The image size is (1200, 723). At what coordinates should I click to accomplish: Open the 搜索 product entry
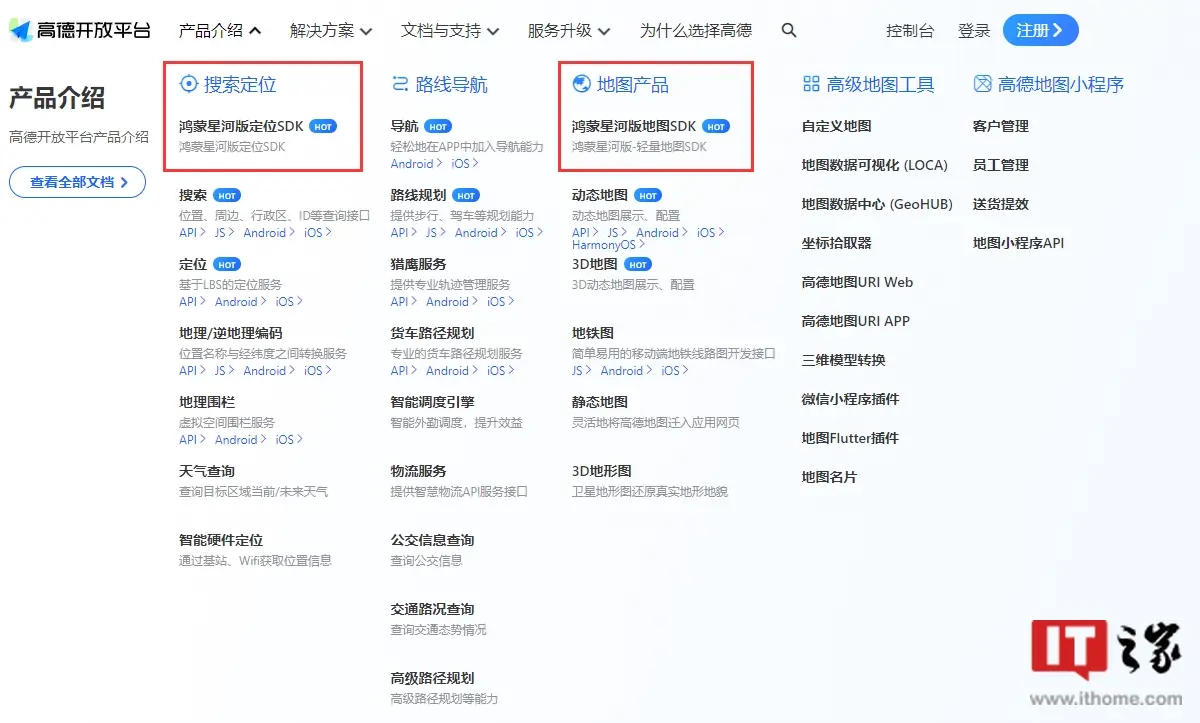click(193, 195)
